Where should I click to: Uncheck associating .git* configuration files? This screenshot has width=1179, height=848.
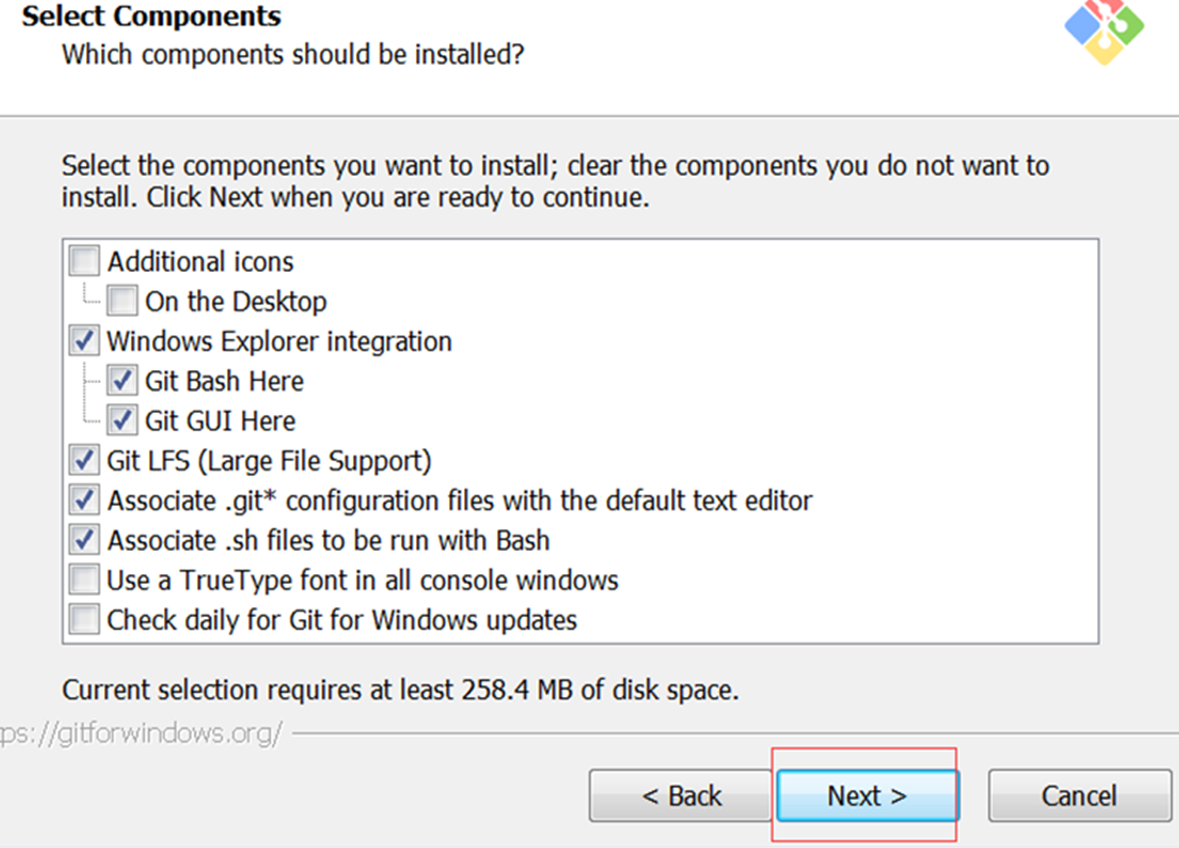coord(84,500)
